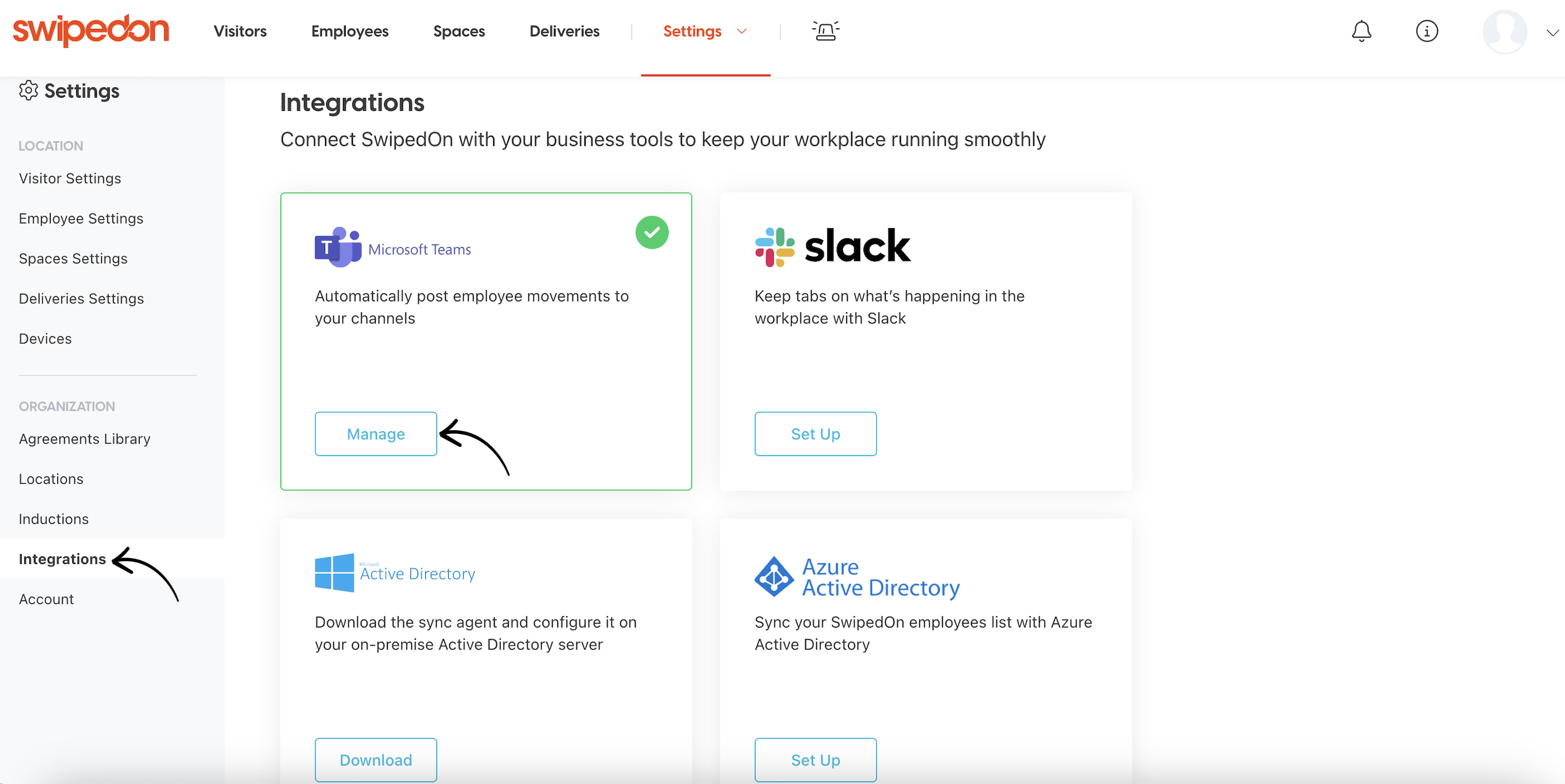Expand the profile menu chevron
1565x784 pixels.
(1552, 33)
